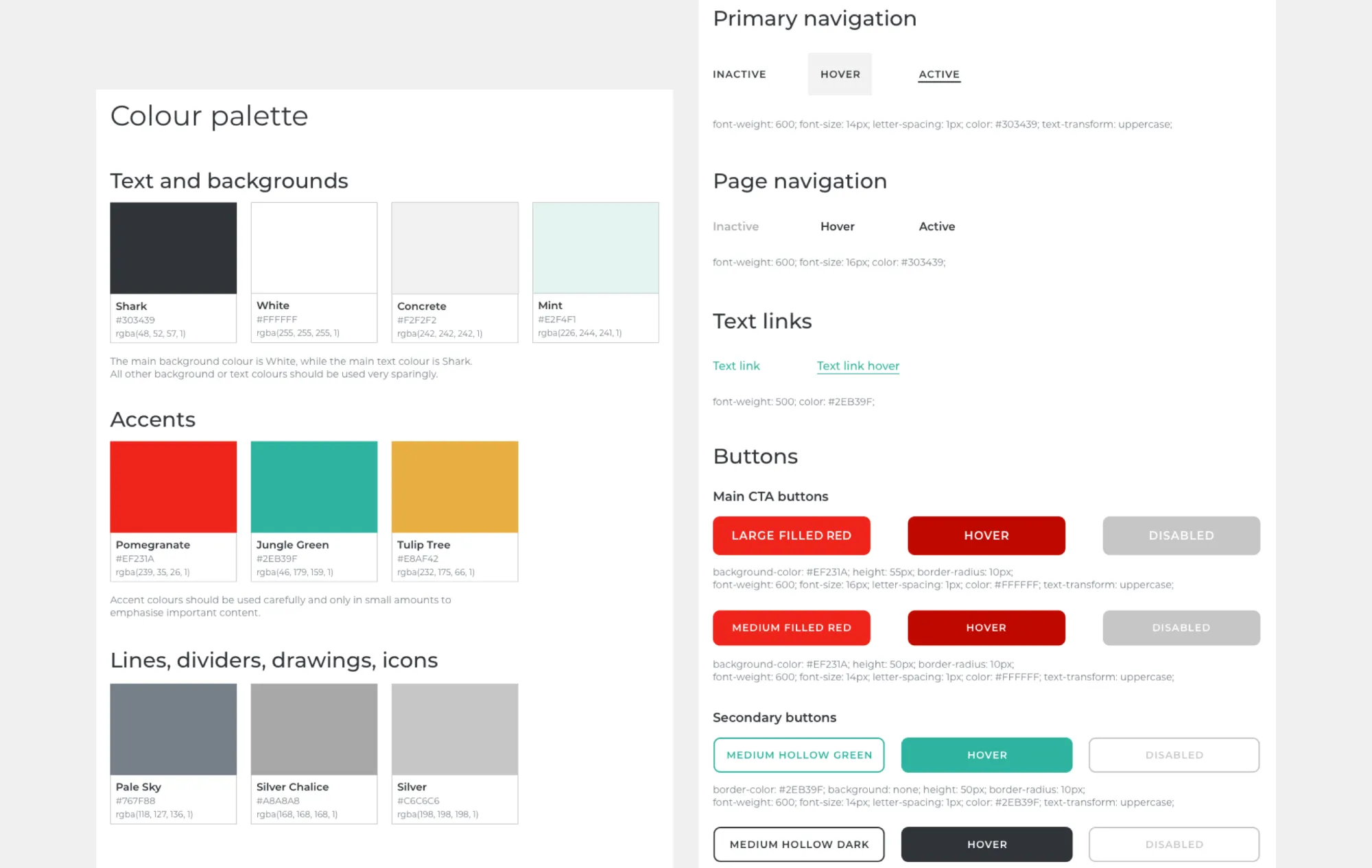The width and height of the screenshot is (1372, 868).
Task: Click the Medium Hollow Green button
Action: [x=799, y=755]
